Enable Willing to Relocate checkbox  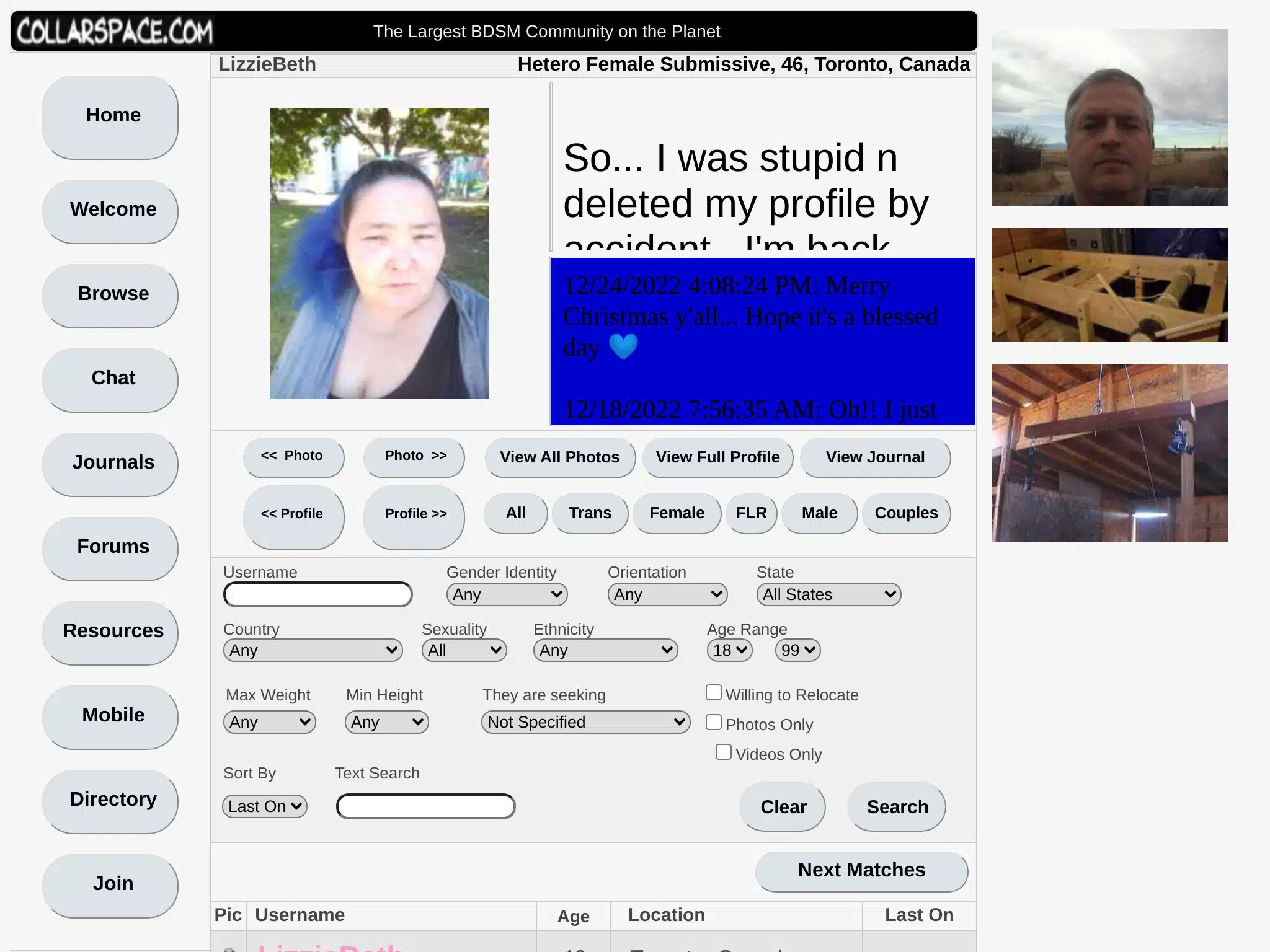(x=714, y=693)
